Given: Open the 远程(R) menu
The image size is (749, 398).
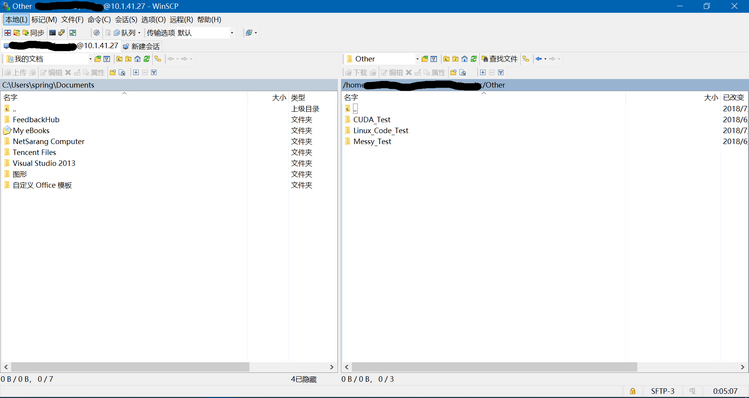Looking at the screenshot, I should coord(182,20).
